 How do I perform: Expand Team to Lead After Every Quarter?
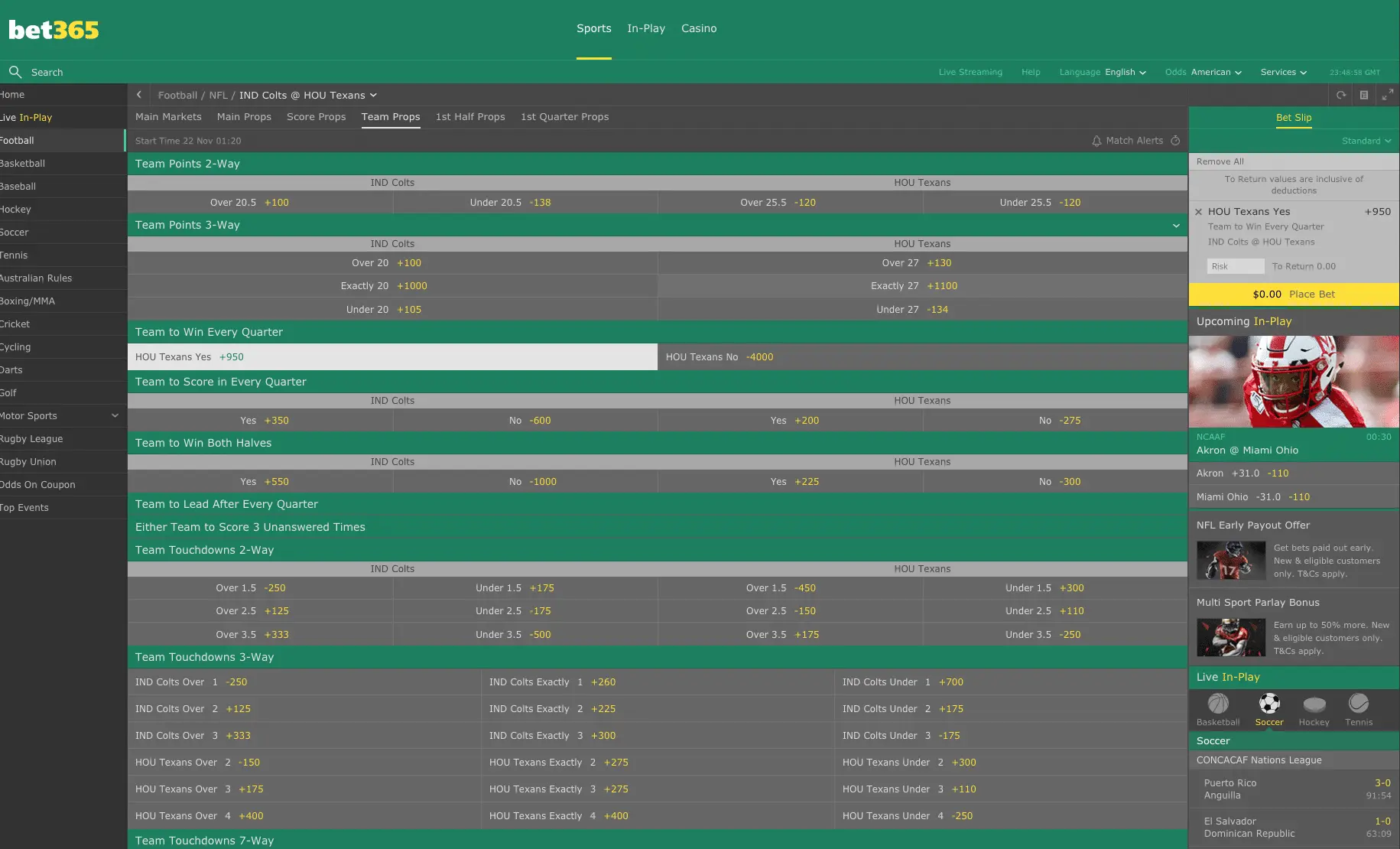tap(658, 504)
